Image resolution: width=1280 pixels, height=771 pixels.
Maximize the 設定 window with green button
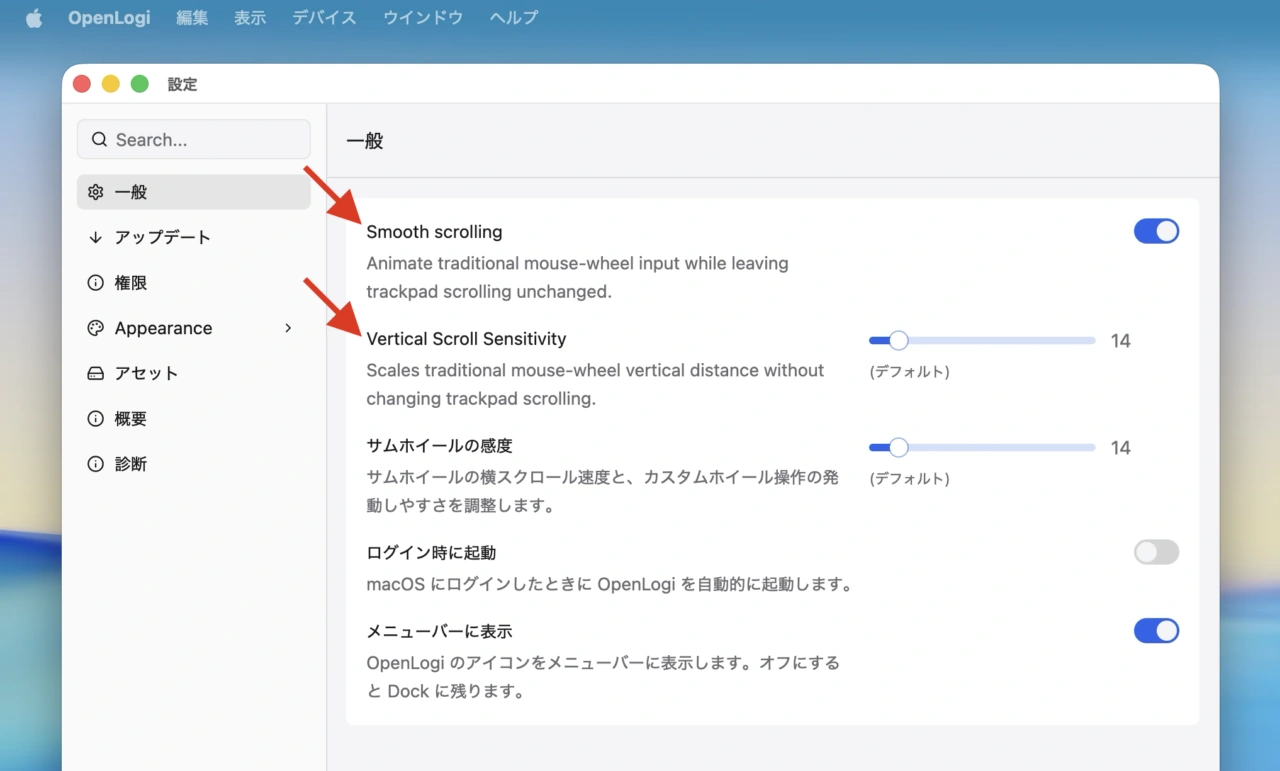[140, 84]
